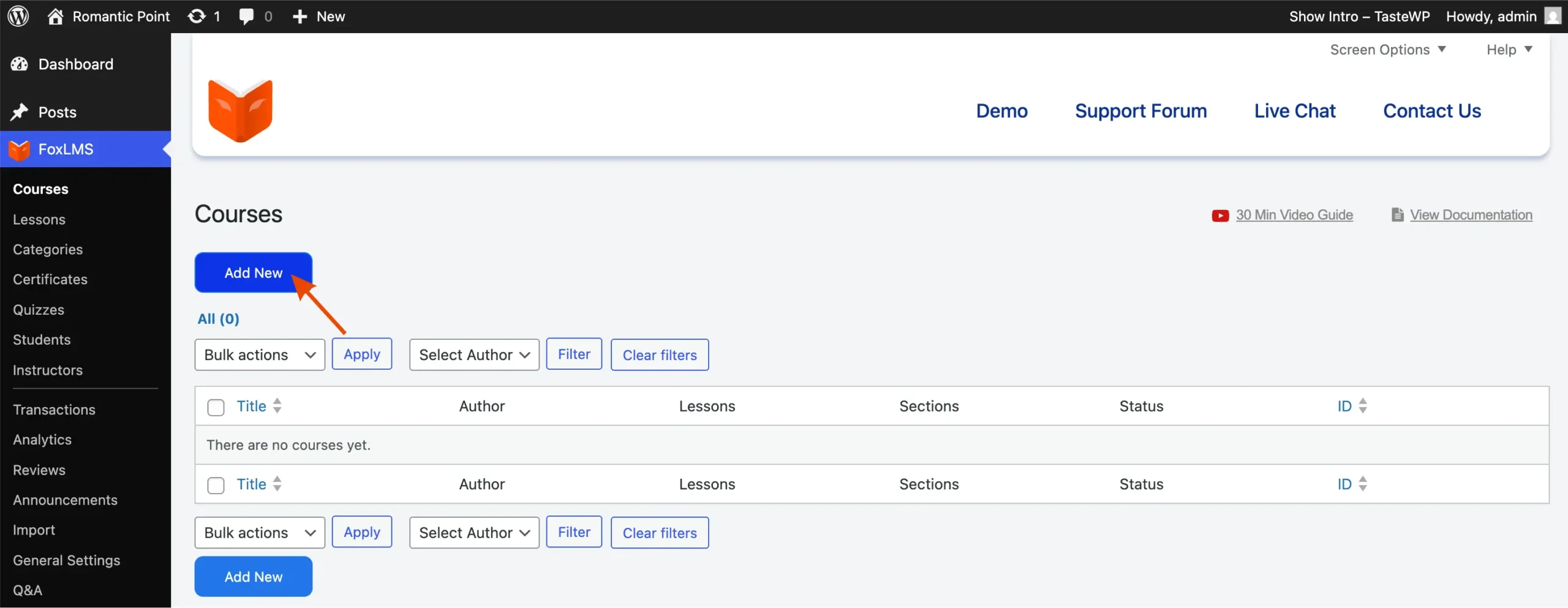Click the orange FoxLMS logo in header
This screenshot has height=608, width=1568.
click(x=240, y=111)
